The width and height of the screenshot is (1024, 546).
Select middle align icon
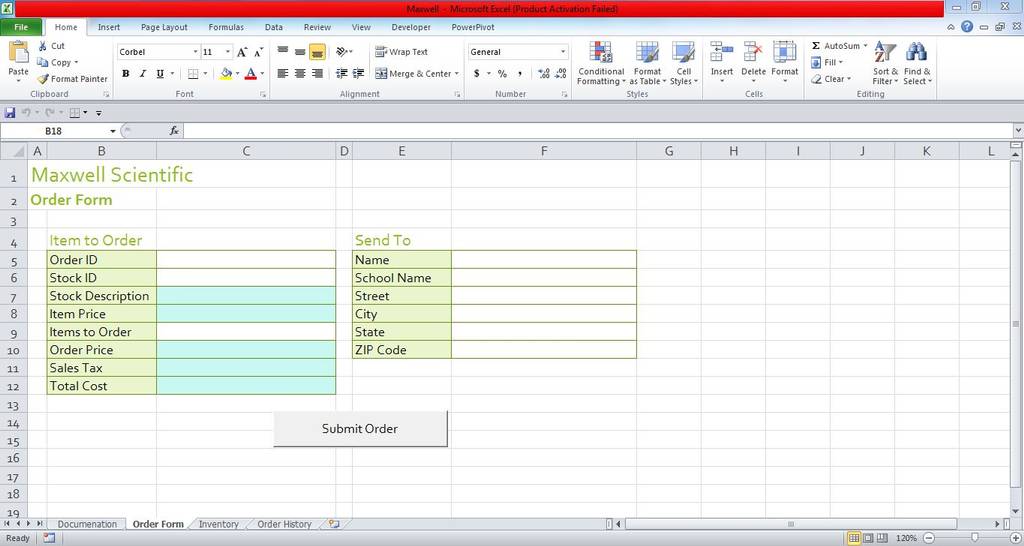[x=300, y=52]
